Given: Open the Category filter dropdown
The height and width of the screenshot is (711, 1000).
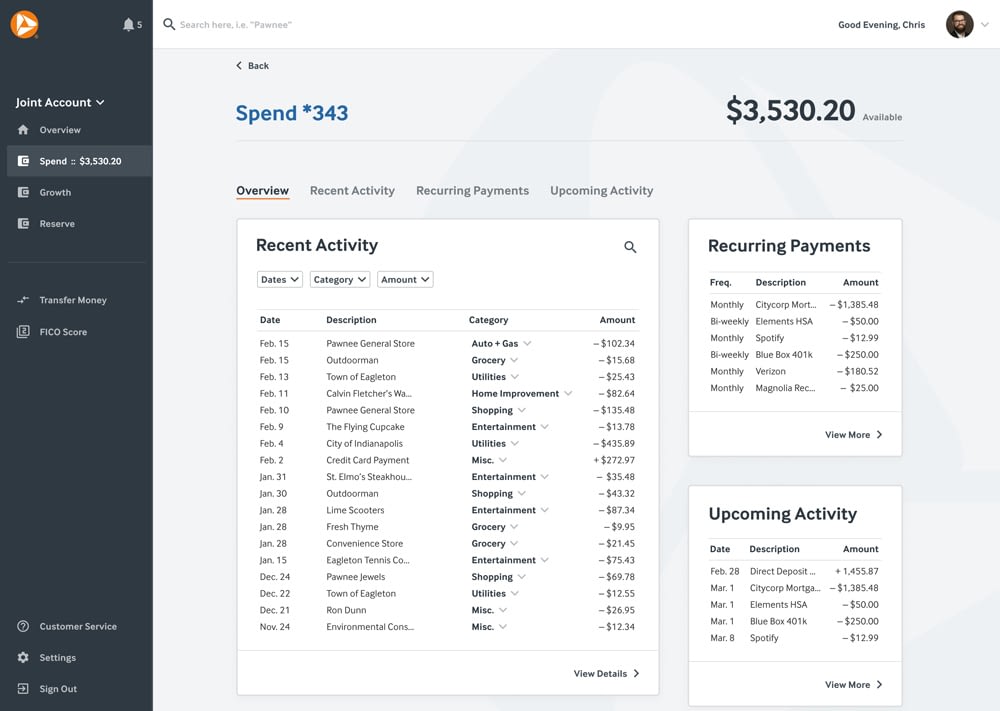Looking at the screenshot, I should click(340, 279).
